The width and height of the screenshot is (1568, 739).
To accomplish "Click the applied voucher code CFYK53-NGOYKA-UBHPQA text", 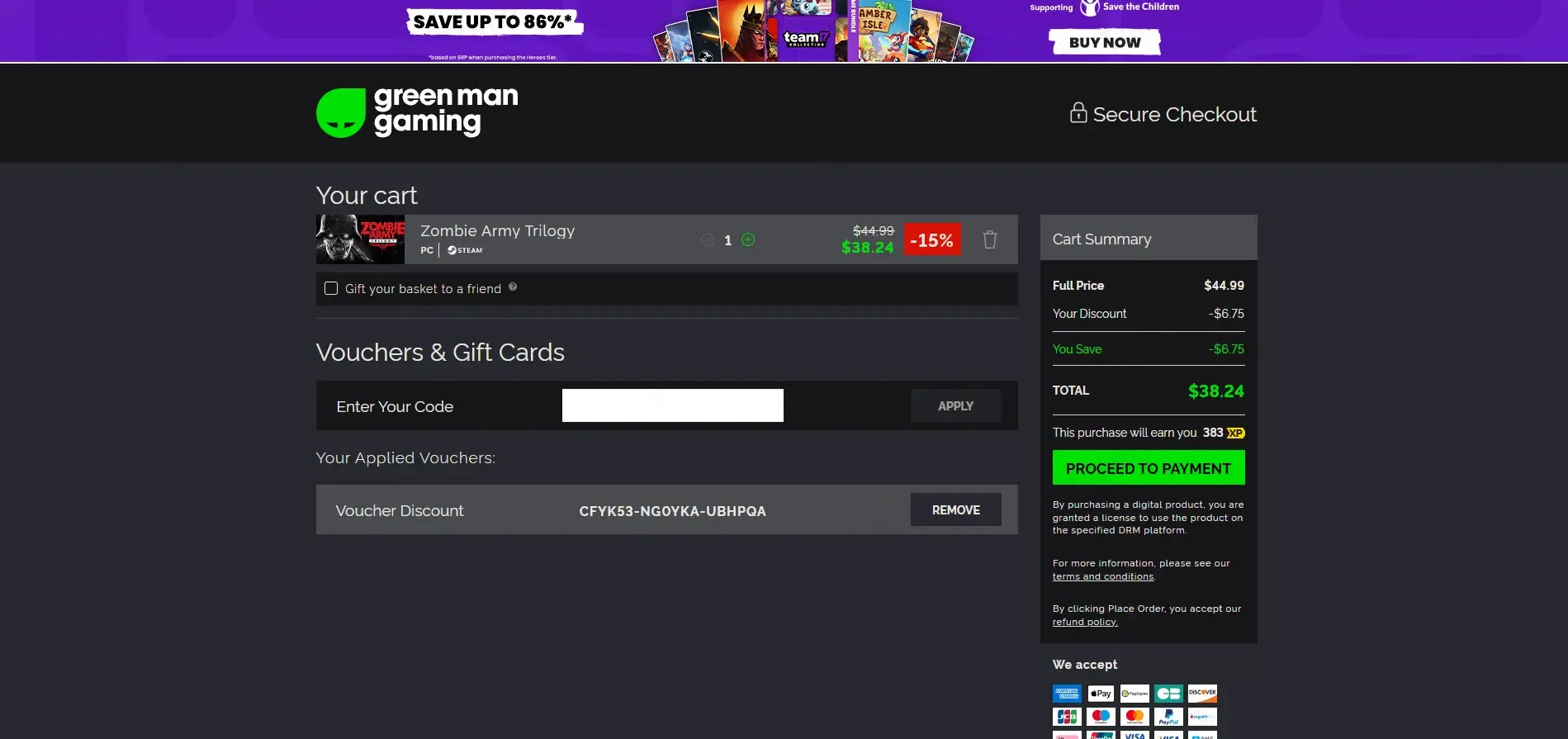I will (x=672, y=511).
